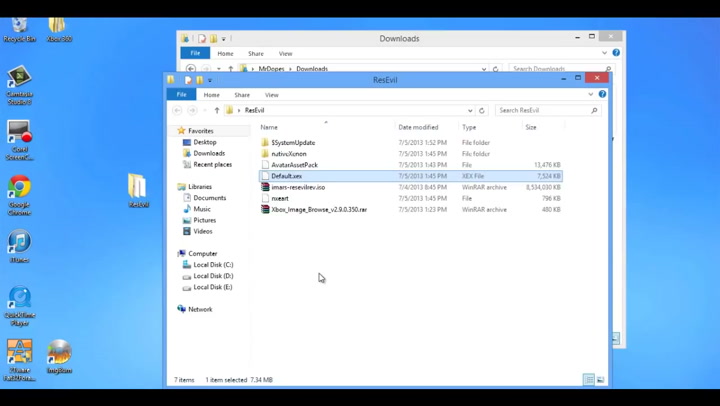Image resolution: width=720 pixels, height=406 pixels.
Task: Click the Up arrow navigation button
Action: click(x=217, y=111)
